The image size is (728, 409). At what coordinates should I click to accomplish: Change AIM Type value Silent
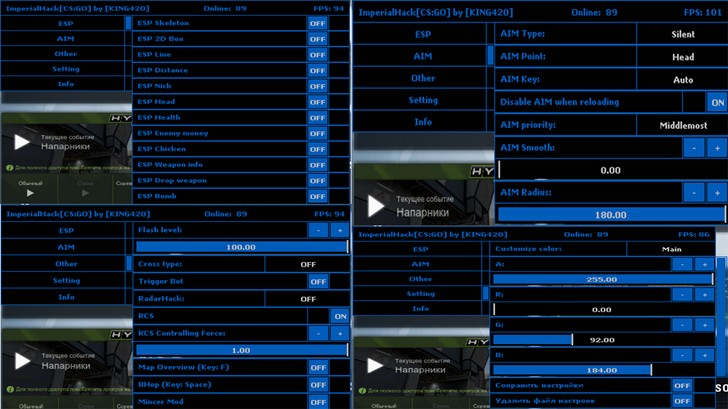(x=682, y=34)
